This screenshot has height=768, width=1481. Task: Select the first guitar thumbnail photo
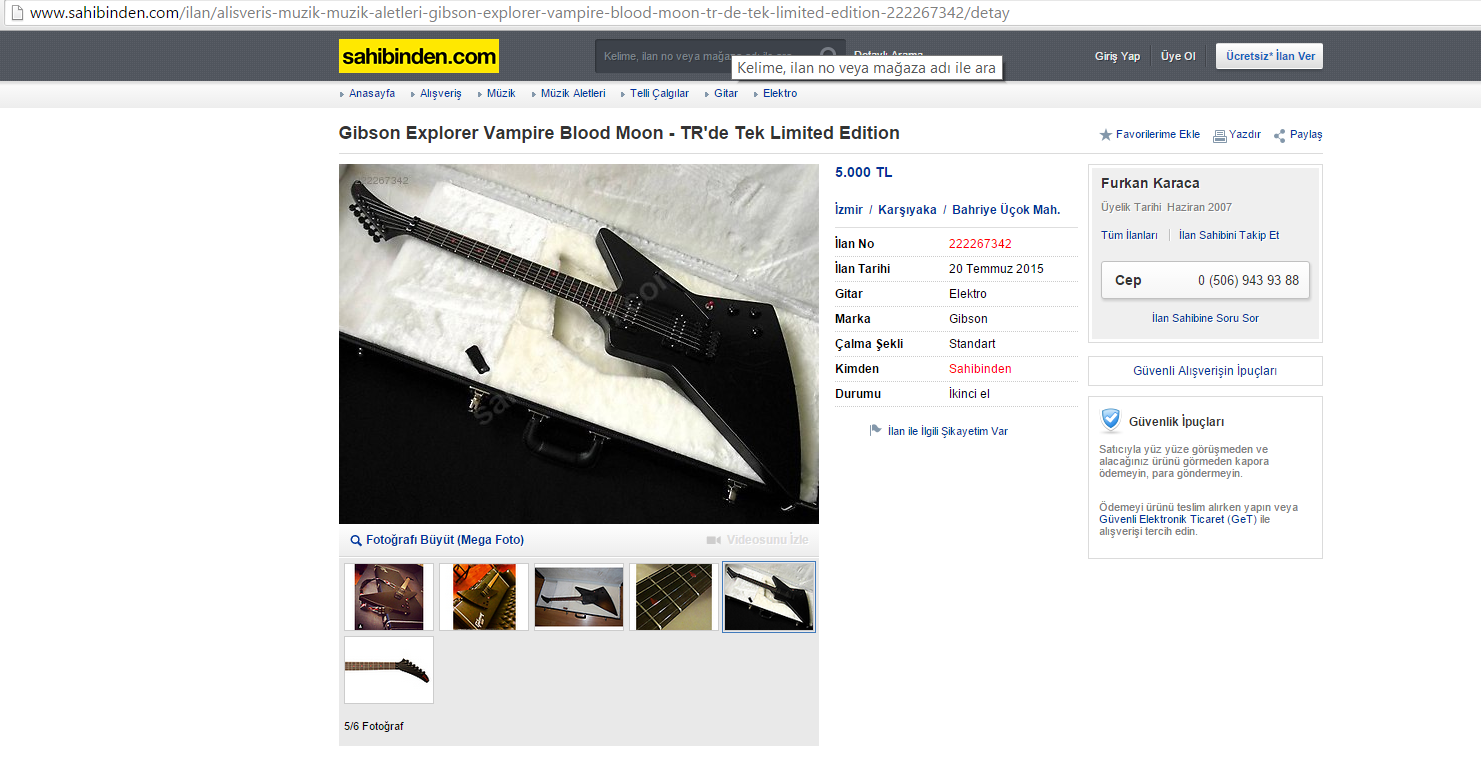coord(389,597)
